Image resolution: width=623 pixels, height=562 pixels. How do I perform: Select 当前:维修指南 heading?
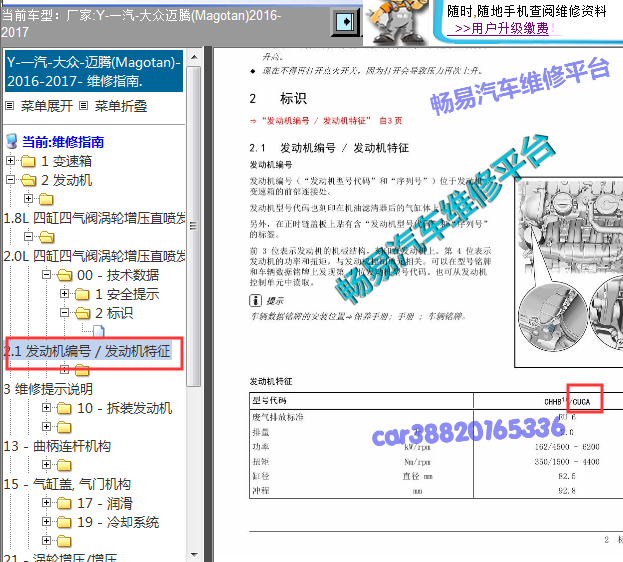[x=63, y=142]
